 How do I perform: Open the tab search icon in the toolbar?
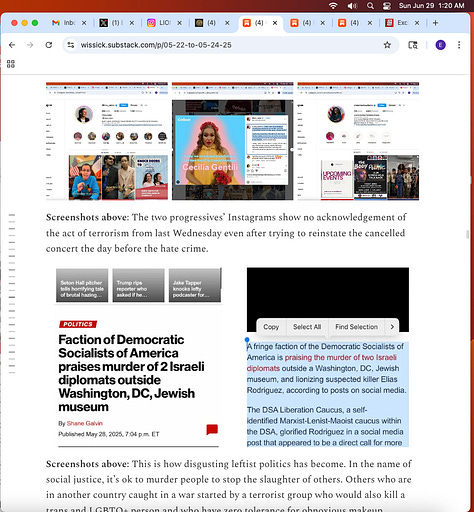point(413,45)
